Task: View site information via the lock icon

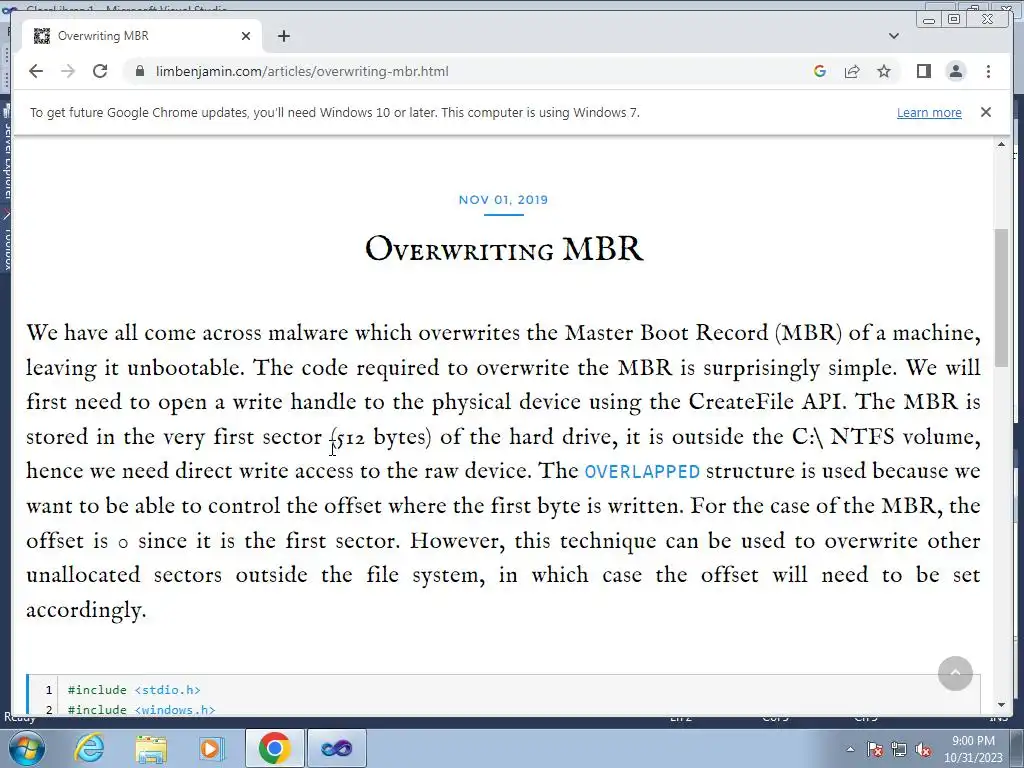Action: coord(139,71)
